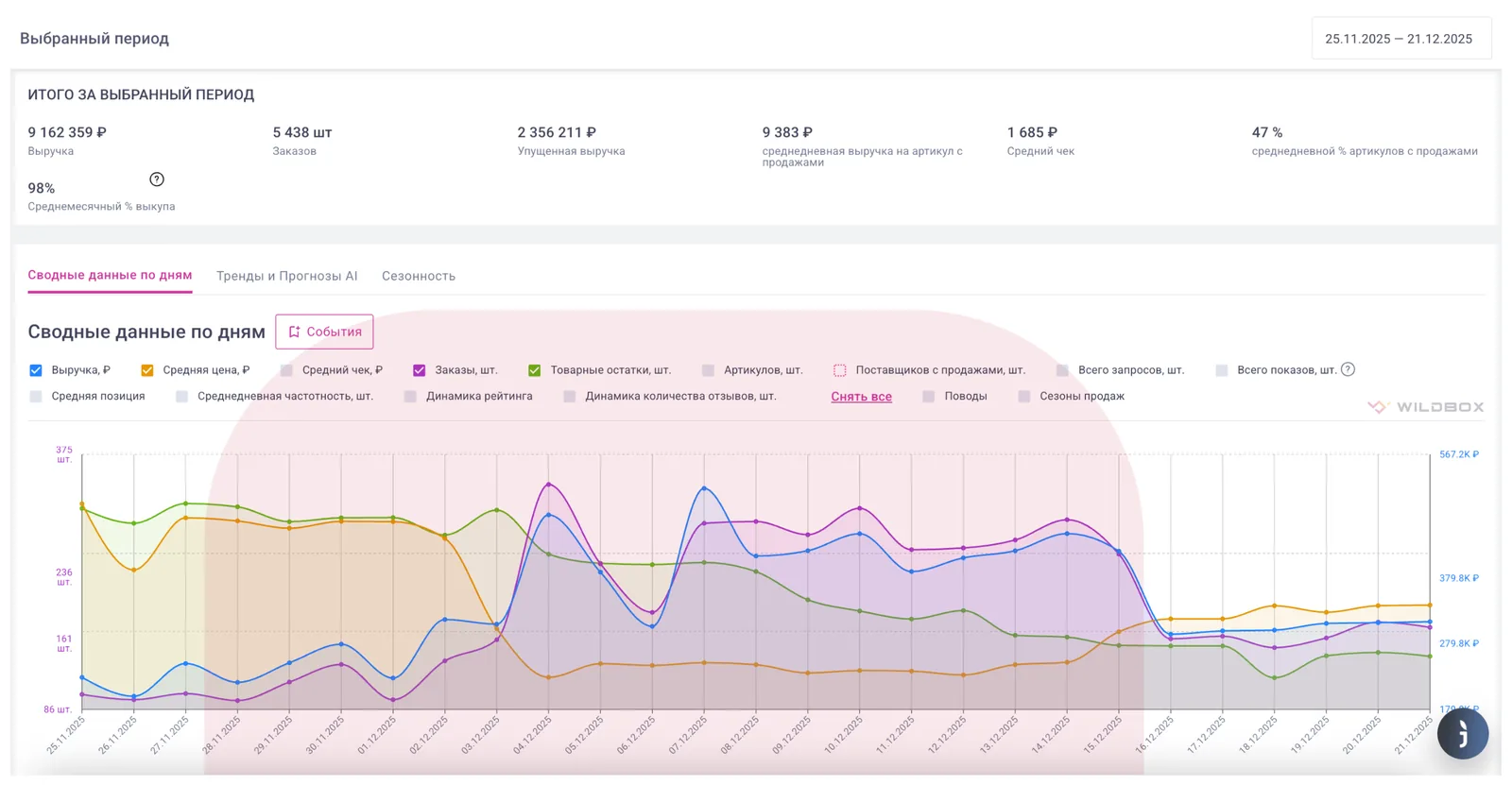Enable the Средняя позиция checkbox

coord(36,397)
